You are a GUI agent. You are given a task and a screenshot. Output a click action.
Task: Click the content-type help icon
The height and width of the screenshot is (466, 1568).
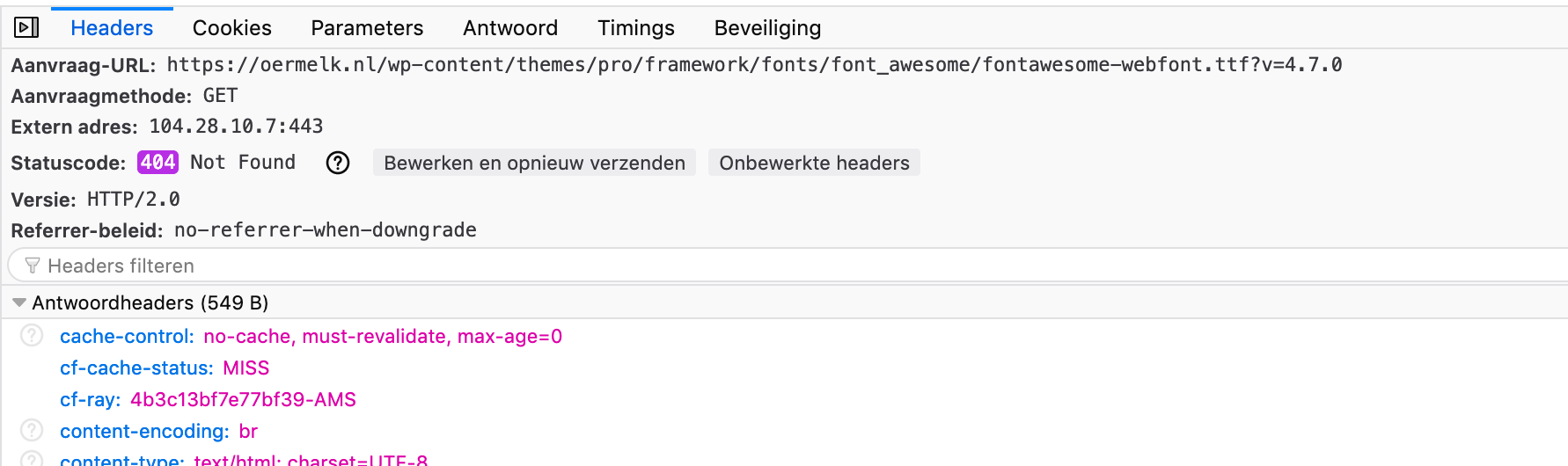point(32,459)
